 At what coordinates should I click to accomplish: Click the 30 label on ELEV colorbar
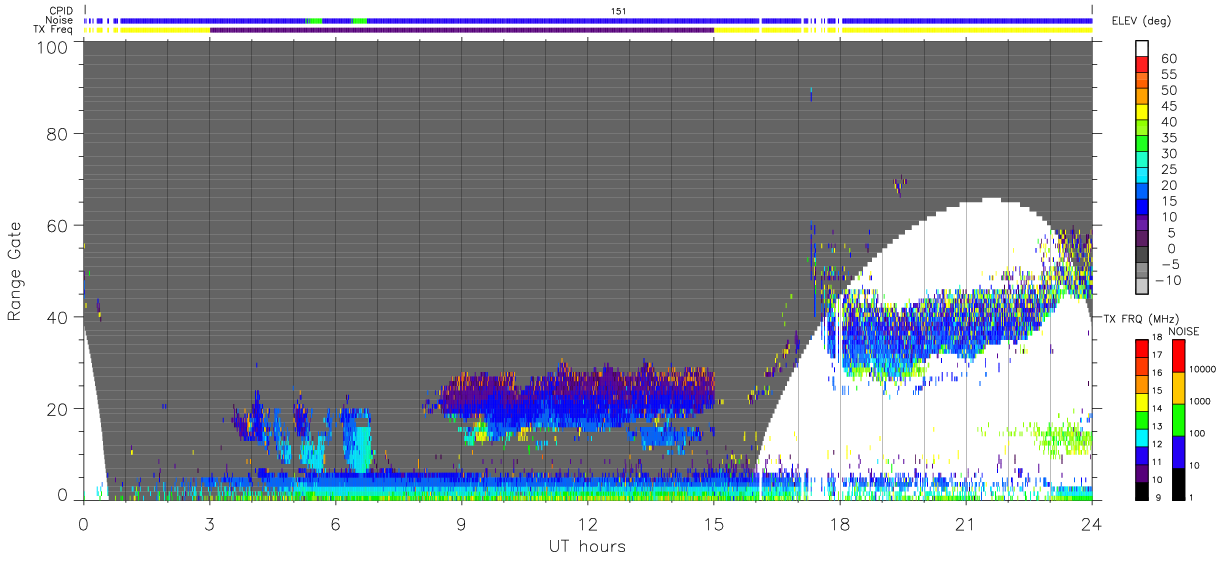(1168, 153)
